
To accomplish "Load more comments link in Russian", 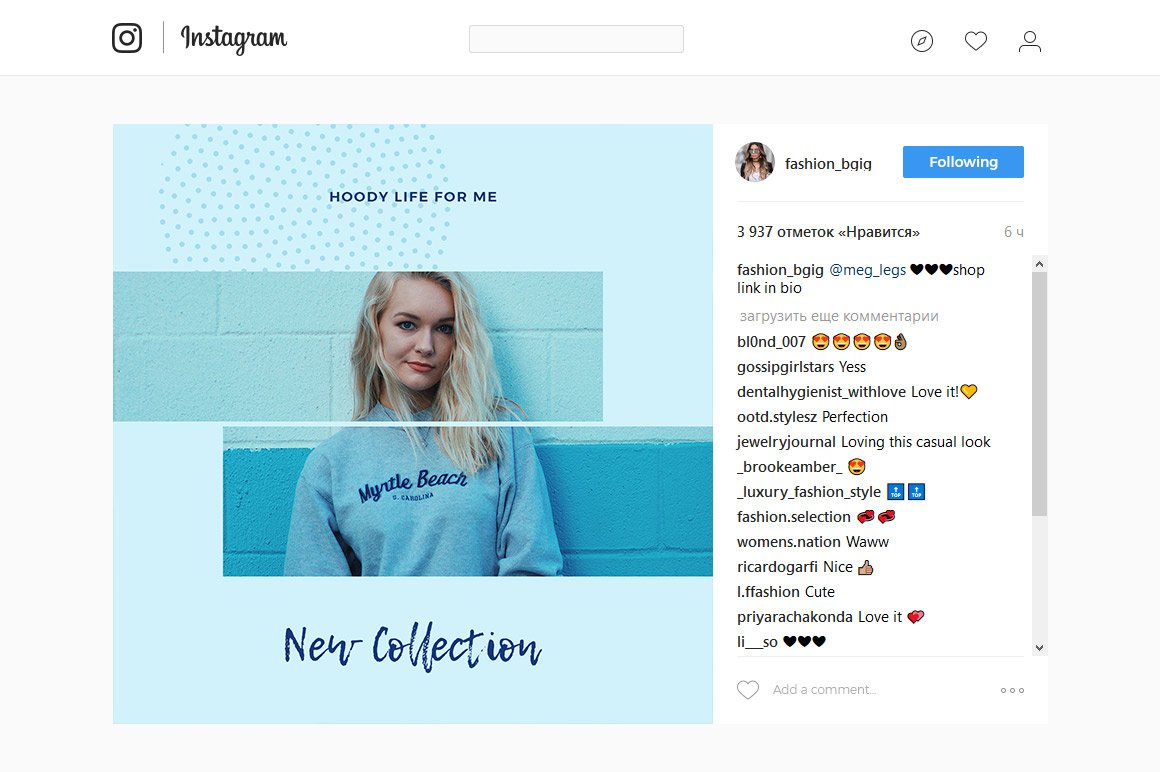I will click(x=839, y=316).
